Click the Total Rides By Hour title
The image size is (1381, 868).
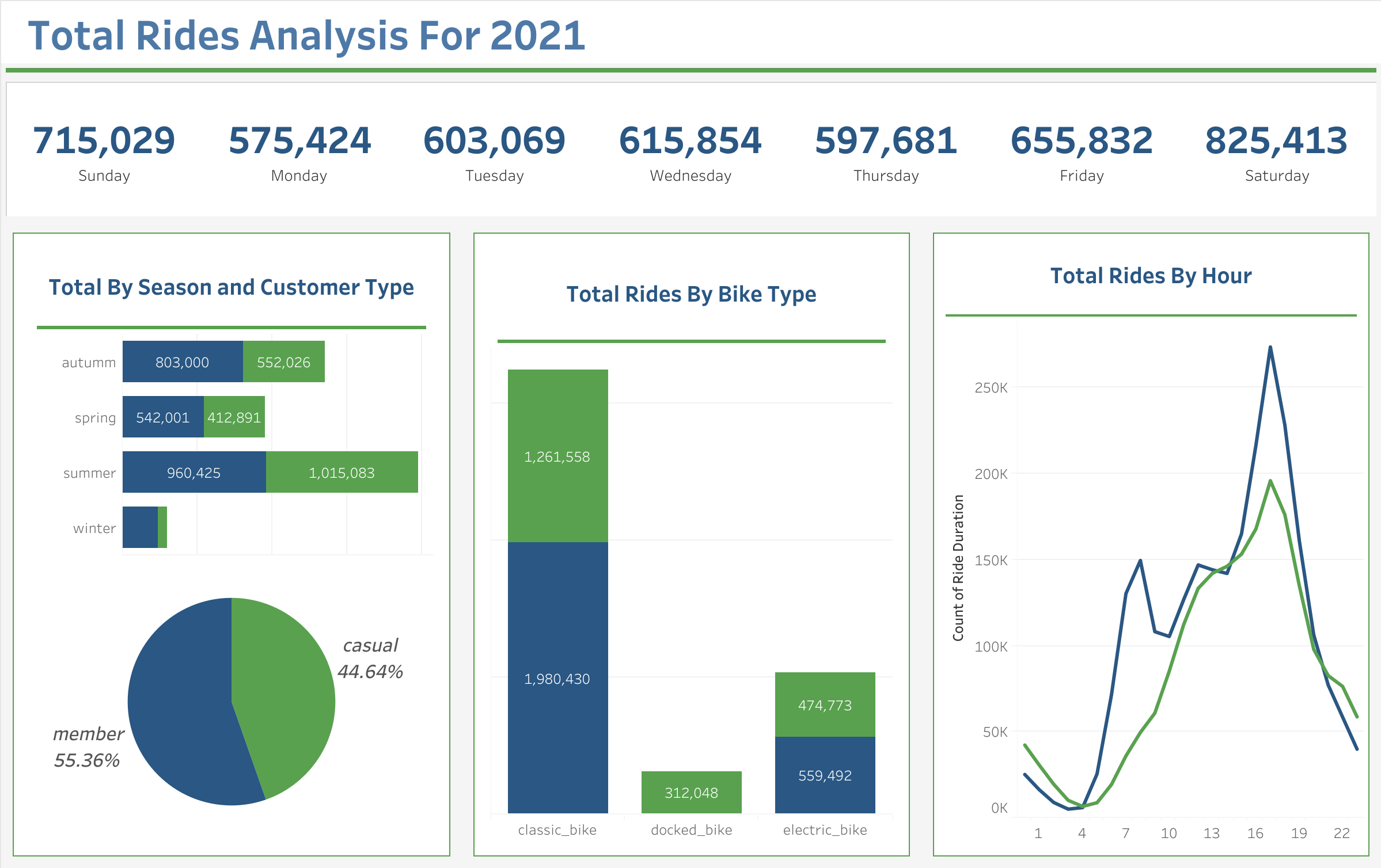(1151, 276)
